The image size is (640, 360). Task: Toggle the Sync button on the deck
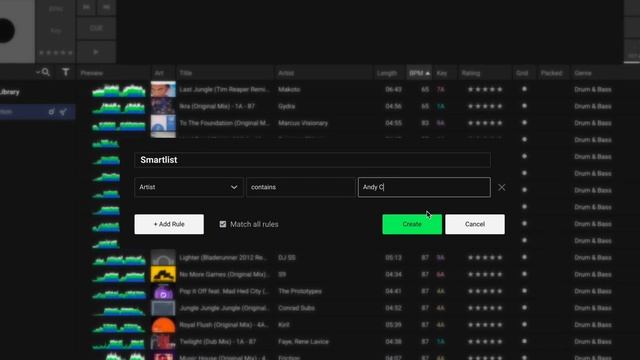pyautogui.click(x=56, y=9)
